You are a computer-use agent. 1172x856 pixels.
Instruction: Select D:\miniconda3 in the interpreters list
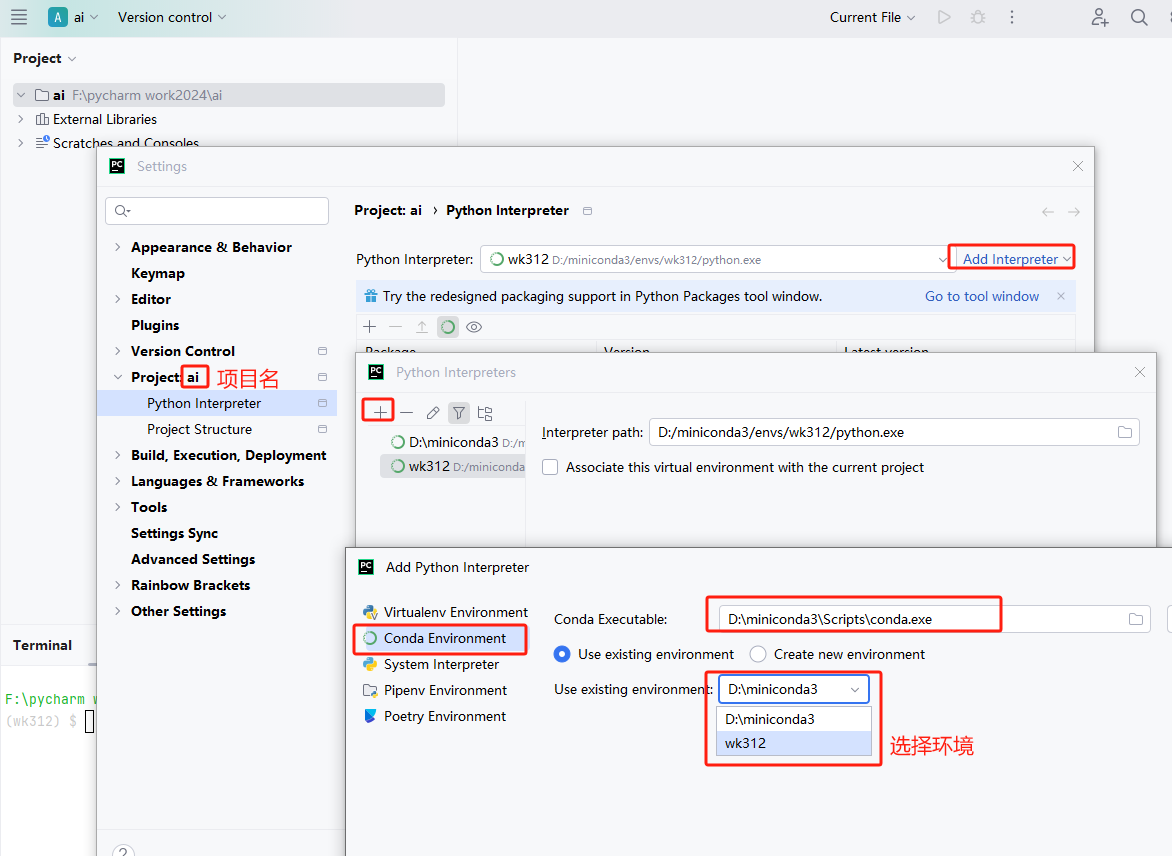point(453,442)
